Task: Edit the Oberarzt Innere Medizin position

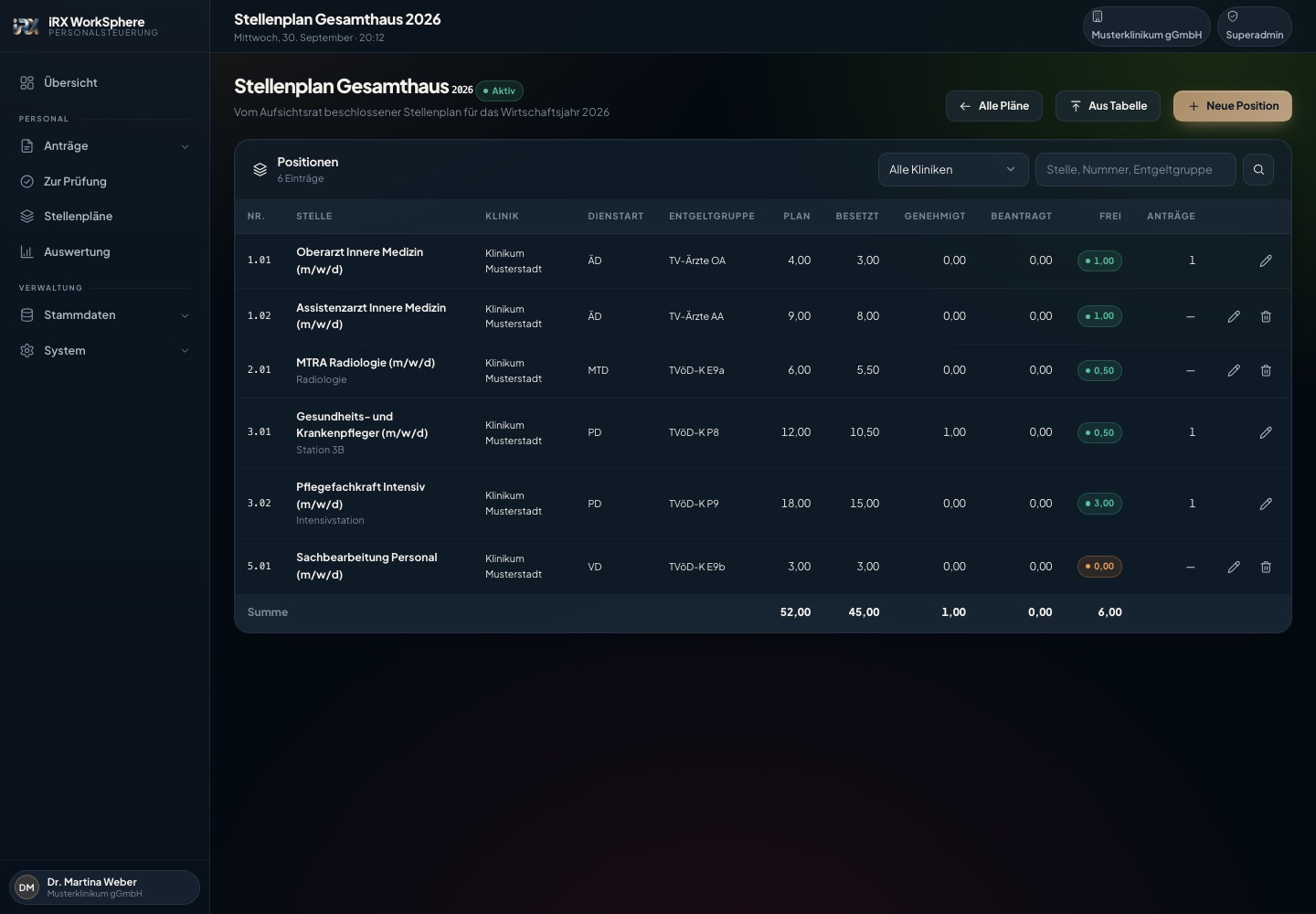Action: [x=1266, y=260]
